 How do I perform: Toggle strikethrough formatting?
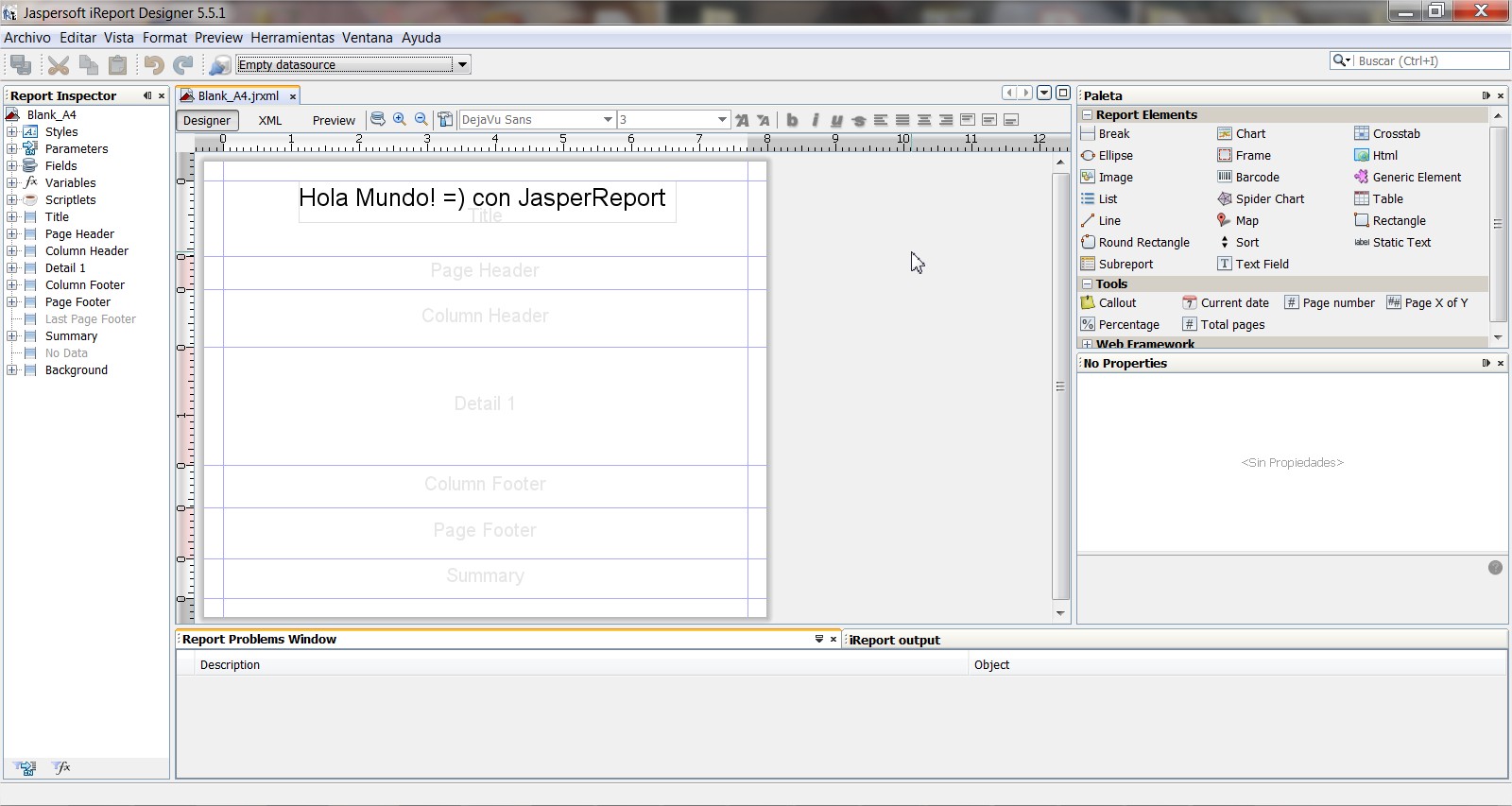point(858,120)
